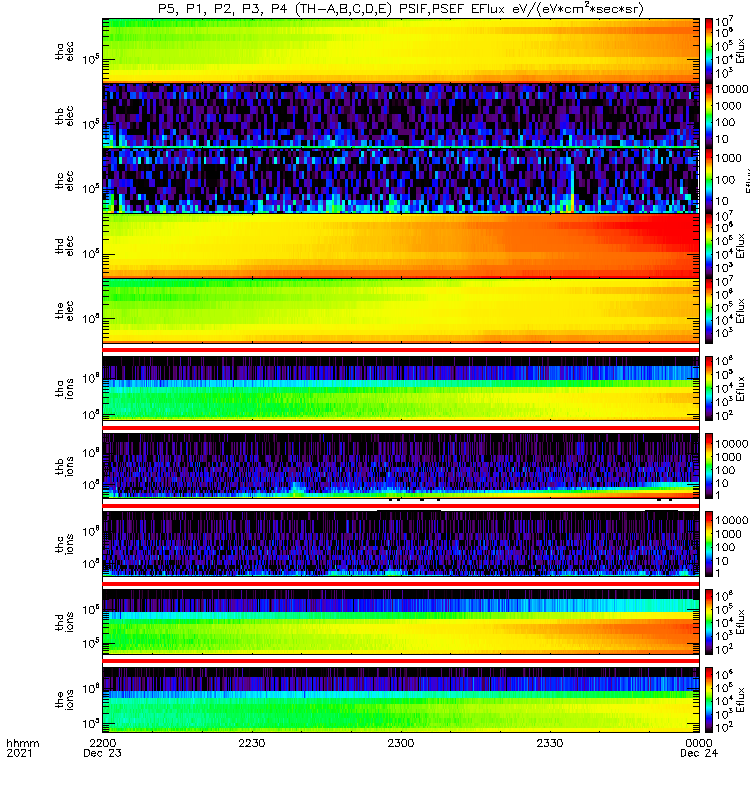Click the Eflux label of the tha elec color bar
Viewport: 750px width, 800px height.
[x=741, y=51]
